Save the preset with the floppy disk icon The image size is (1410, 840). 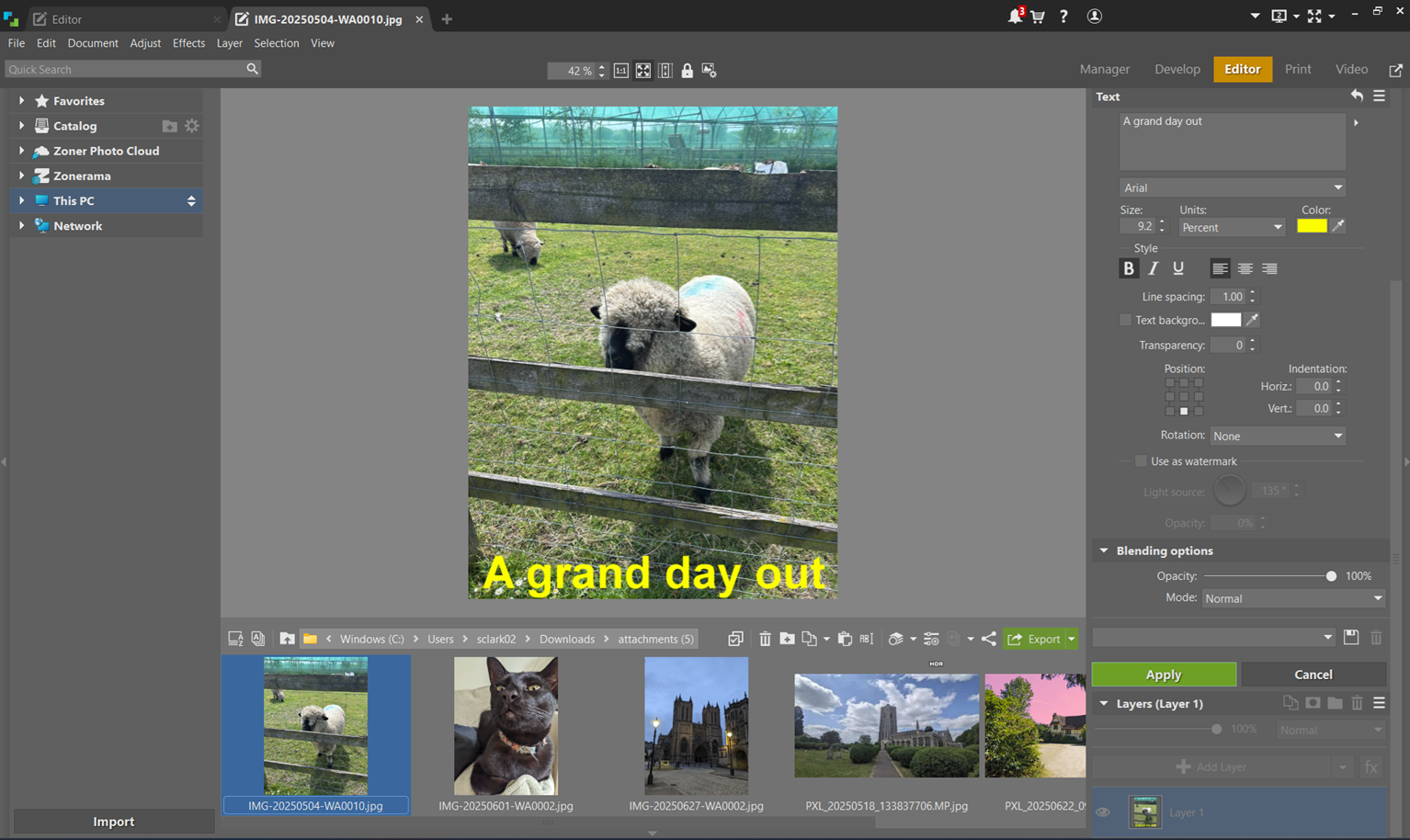[x=1351, y=637]
